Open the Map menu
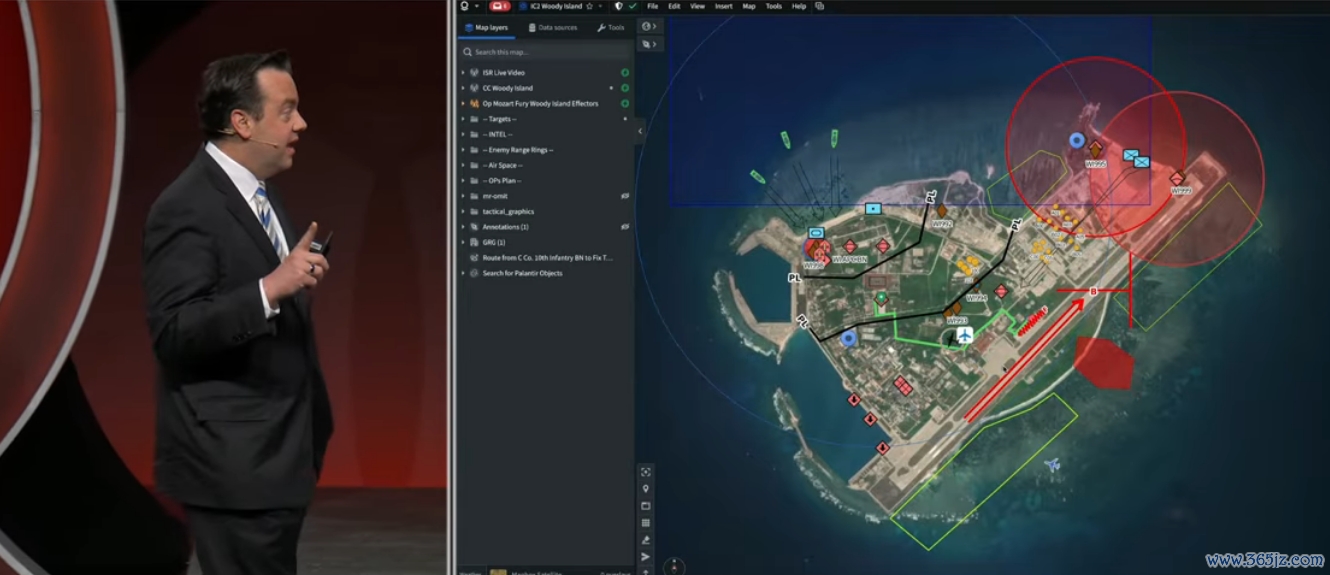The image size is (1330, 575). [749, 6]
